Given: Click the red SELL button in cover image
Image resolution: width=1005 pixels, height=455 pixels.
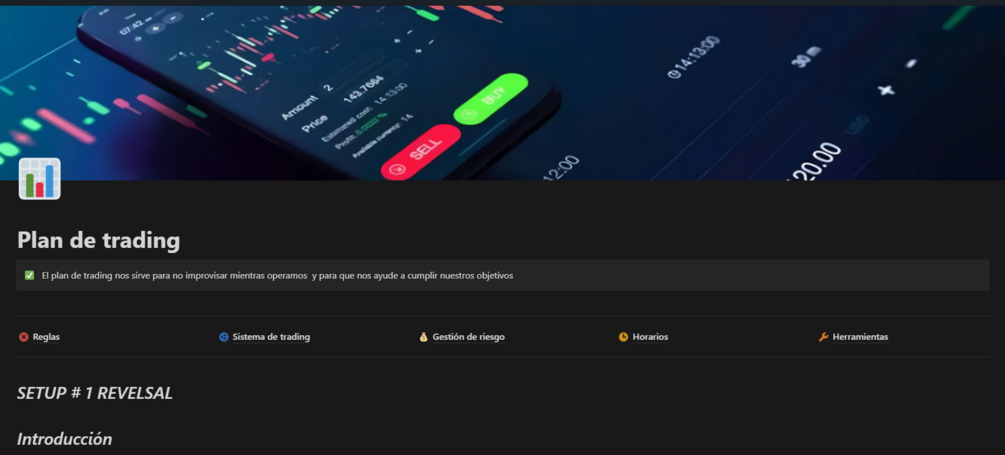Looking at the screenshot, I should tap(420, 153).
